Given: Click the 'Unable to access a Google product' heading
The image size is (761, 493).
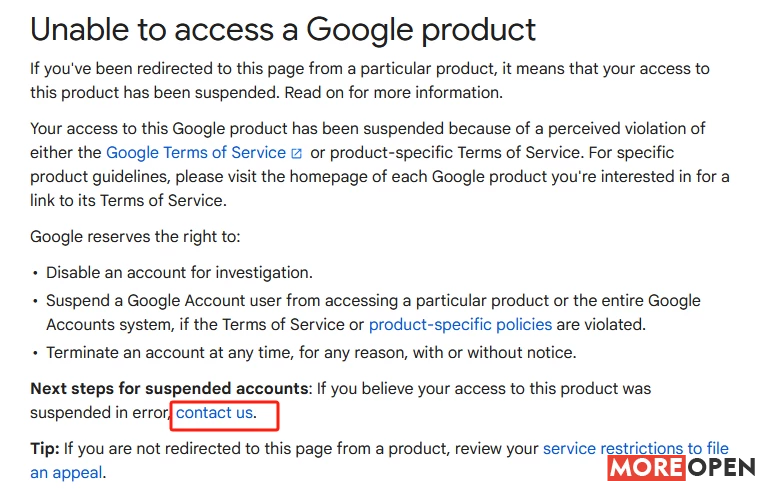Looking at the screenshot, I should [282, 30].
